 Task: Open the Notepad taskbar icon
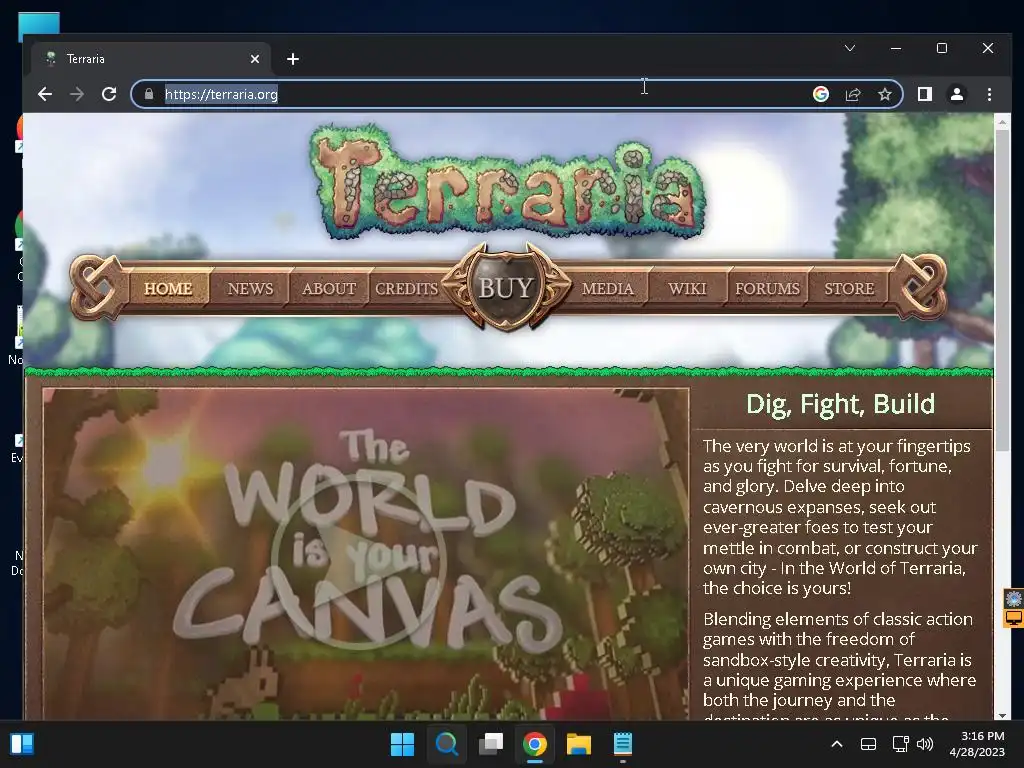[623, 744]
